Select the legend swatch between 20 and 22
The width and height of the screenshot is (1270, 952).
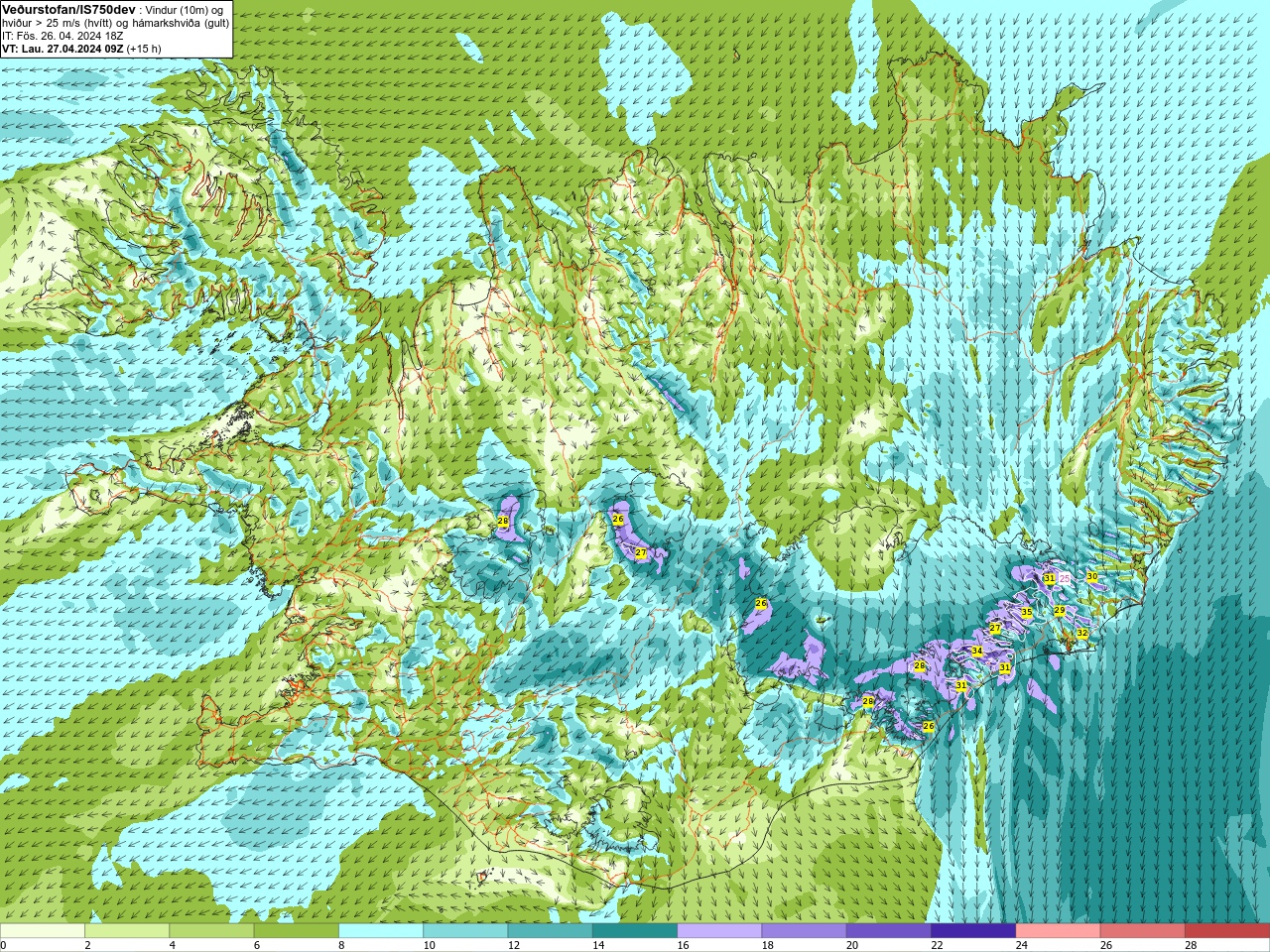tap(888, 931)
